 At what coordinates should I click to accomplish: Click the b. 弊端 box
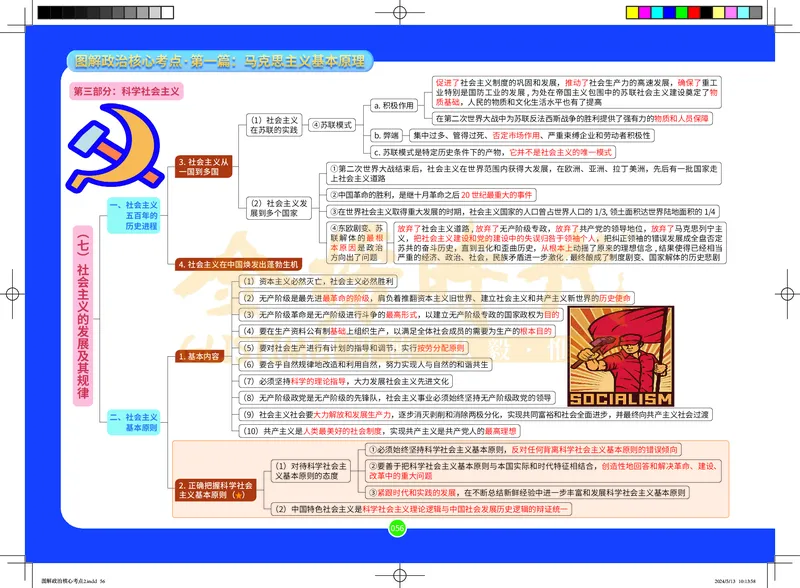tap(385, 135)
